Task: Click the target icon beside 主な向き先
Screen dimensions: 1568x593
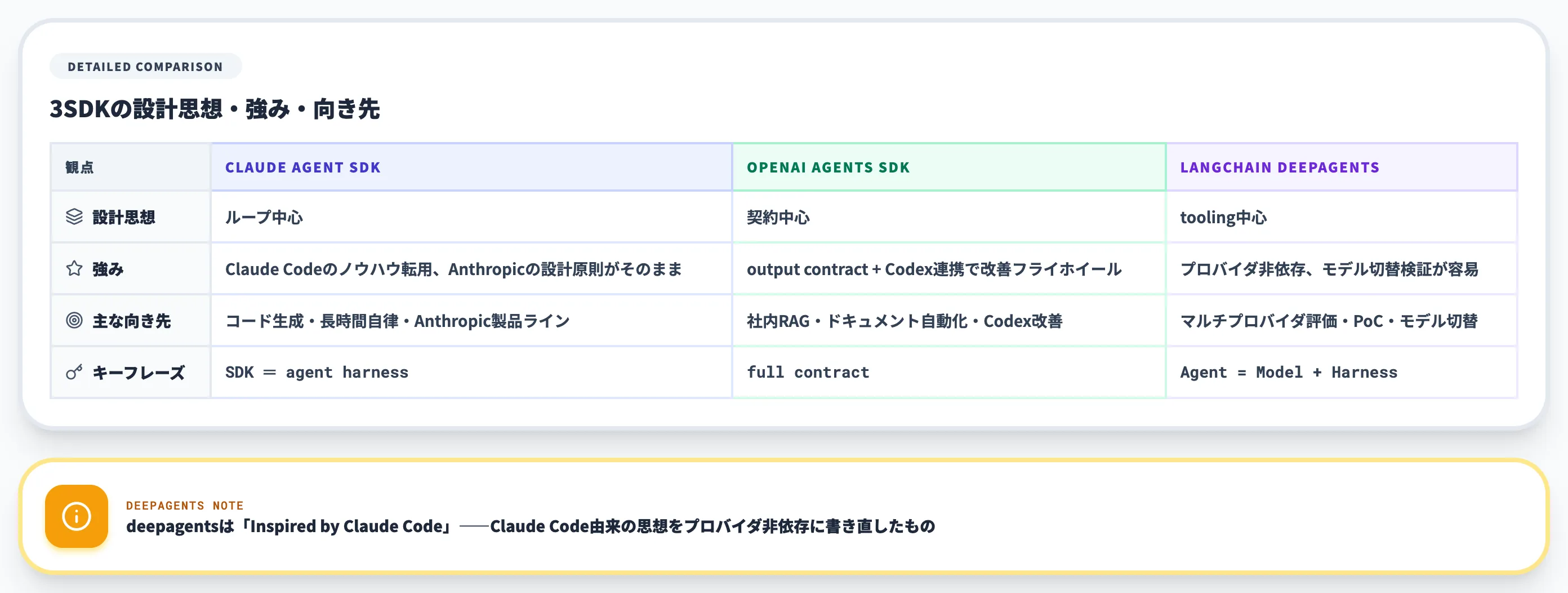Action: click(x=74, y=321)
